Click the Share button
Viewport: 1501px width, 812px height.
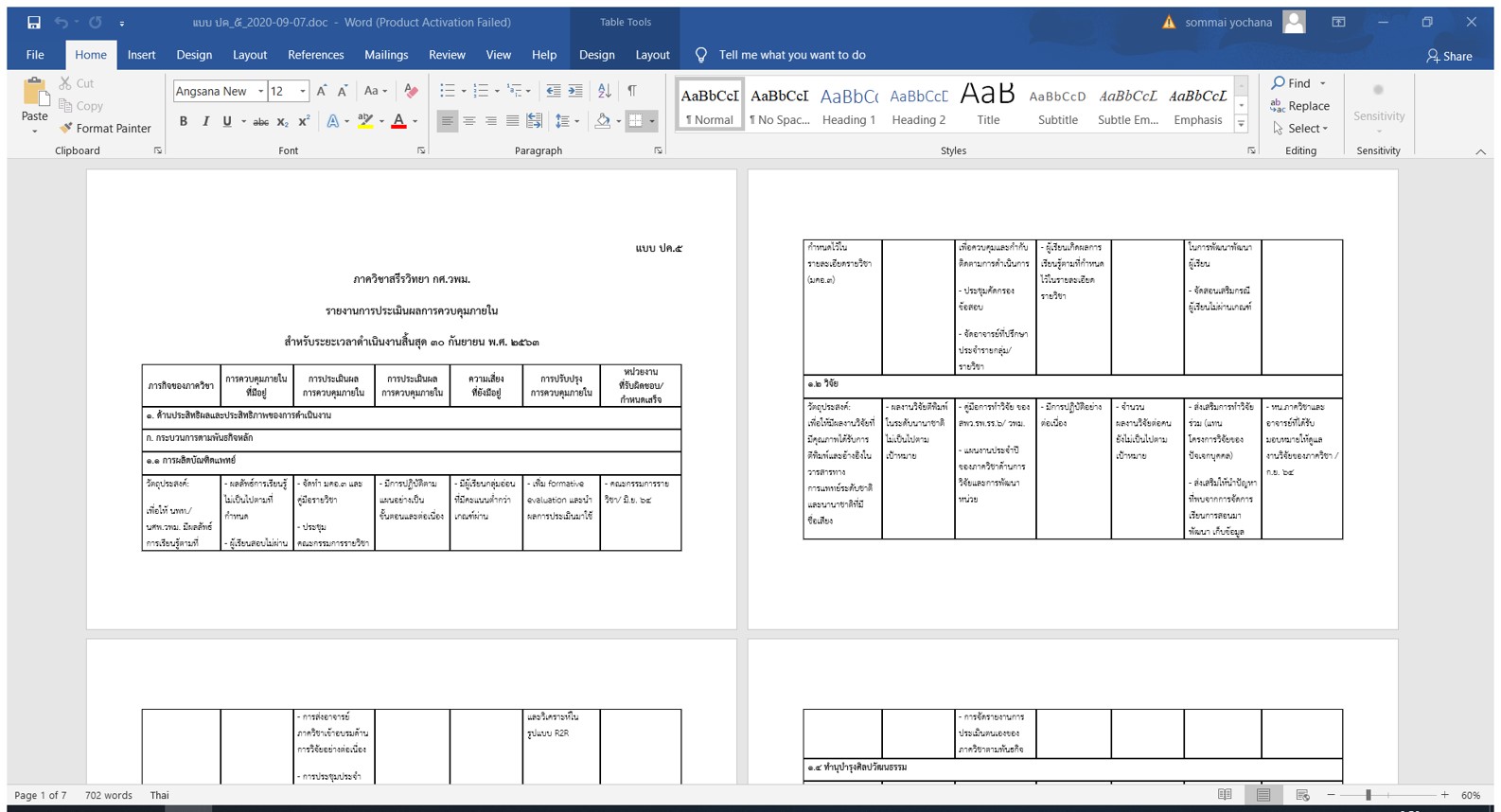point(1449,56)
